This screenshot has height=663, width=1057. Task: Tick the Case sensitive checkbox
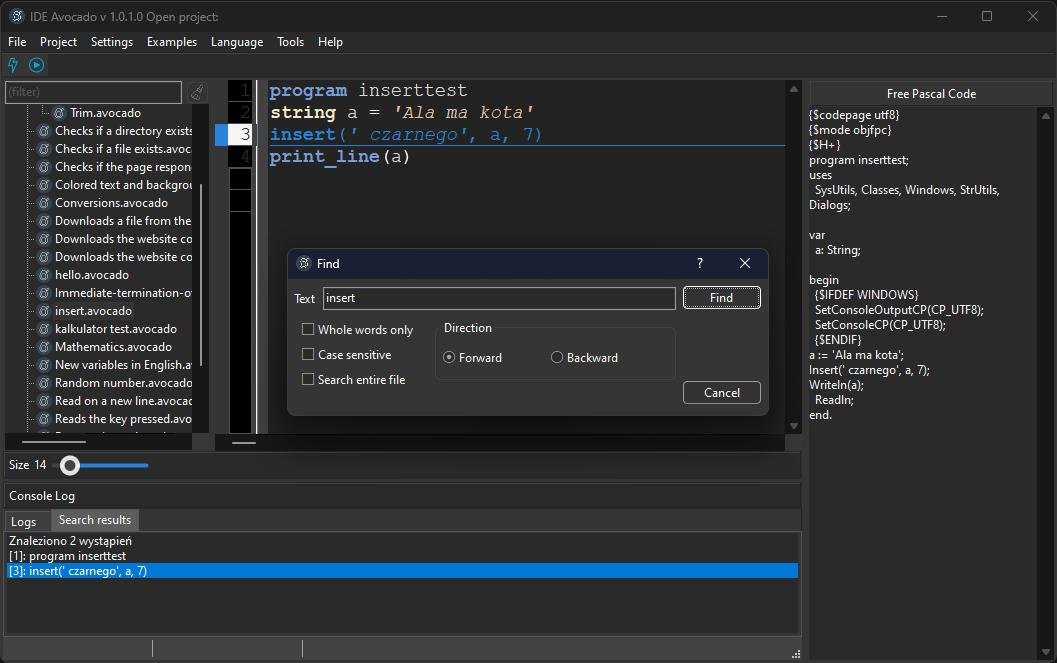(308, 354)
